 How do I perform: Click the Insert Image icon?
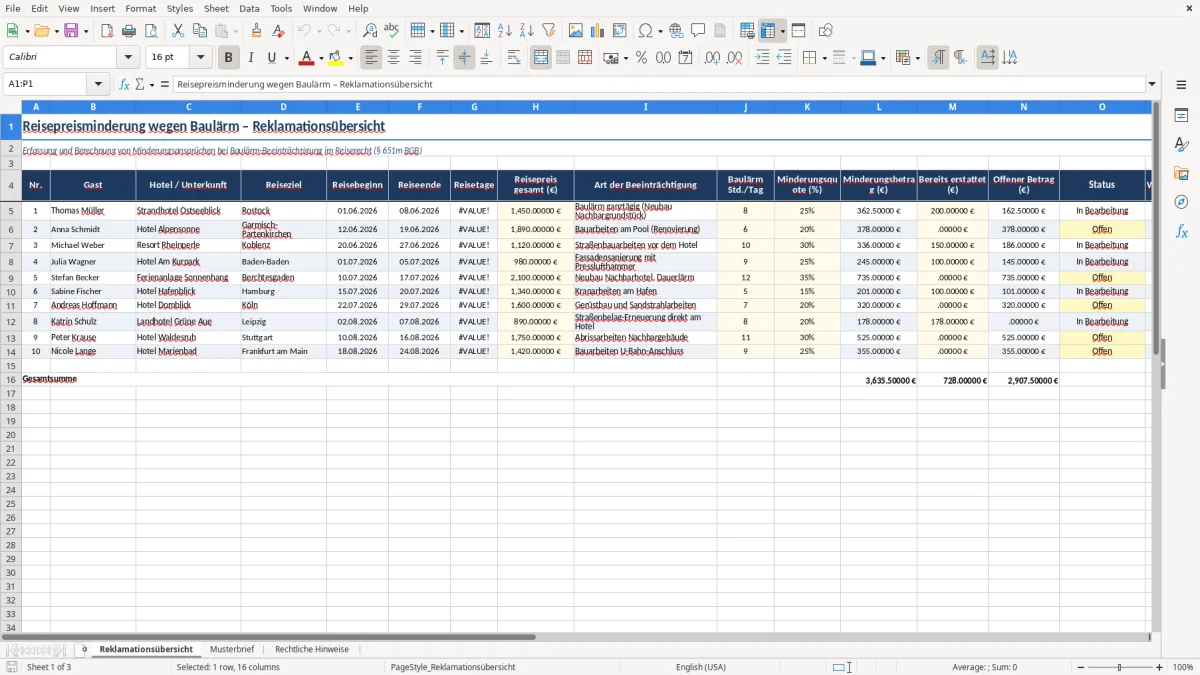(x=576, y=31)
